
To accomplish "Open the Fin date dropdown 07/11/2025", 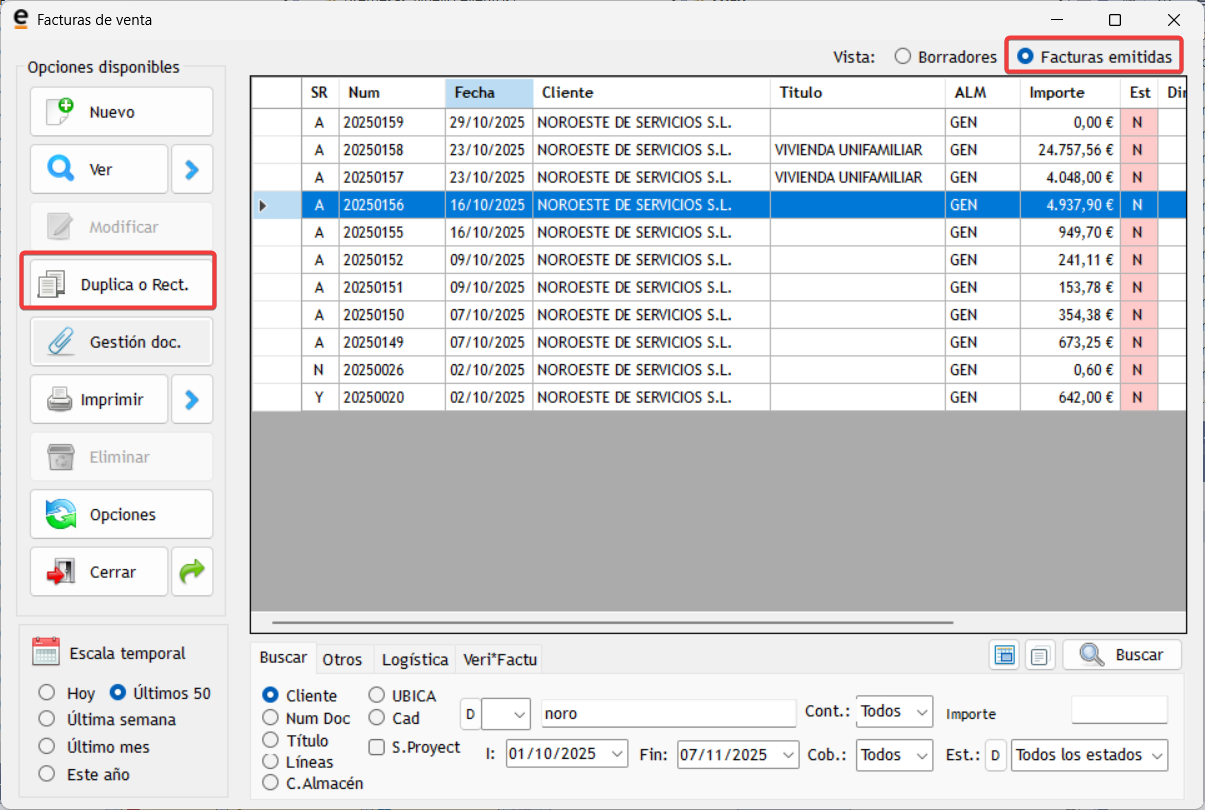I will coord(789,754).
